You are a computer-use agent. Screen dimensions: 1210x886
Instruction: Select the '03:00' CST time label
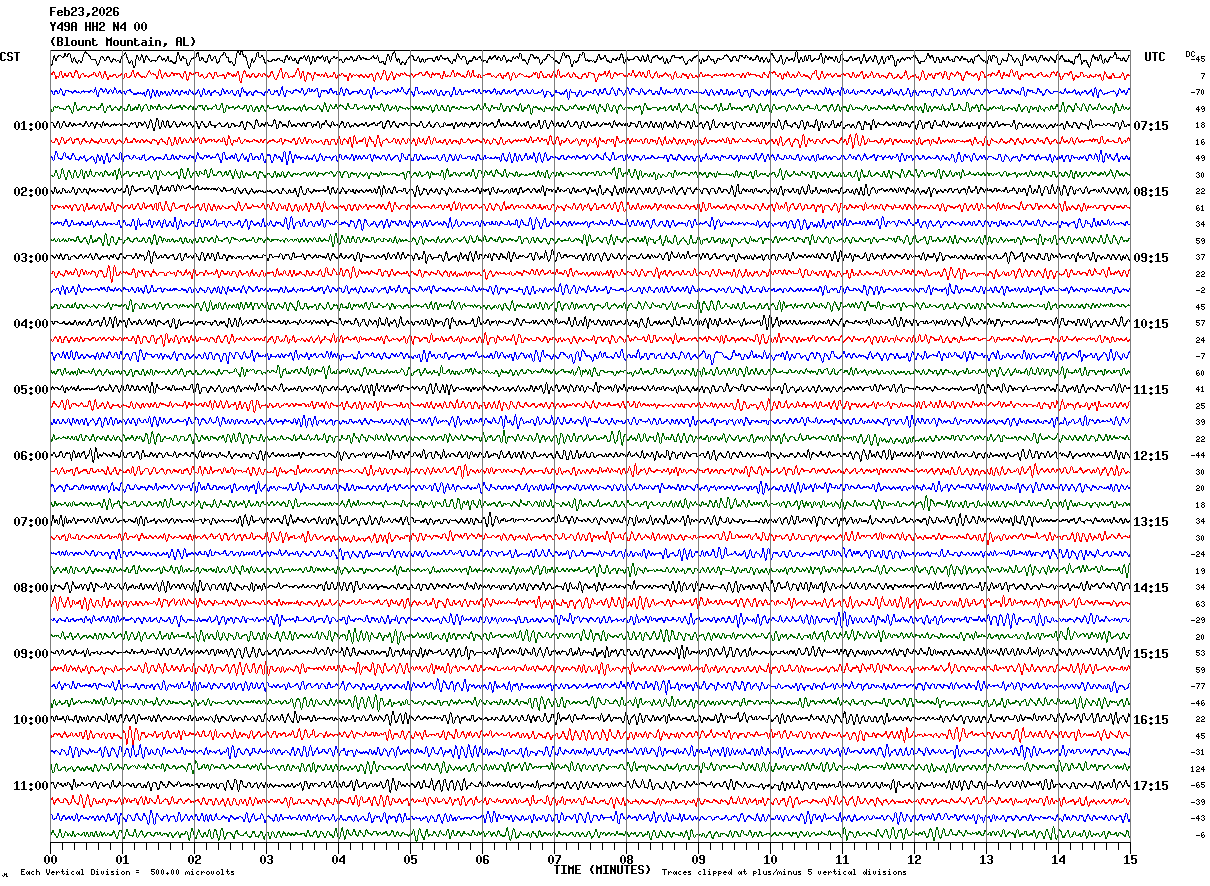click(31, 258)
